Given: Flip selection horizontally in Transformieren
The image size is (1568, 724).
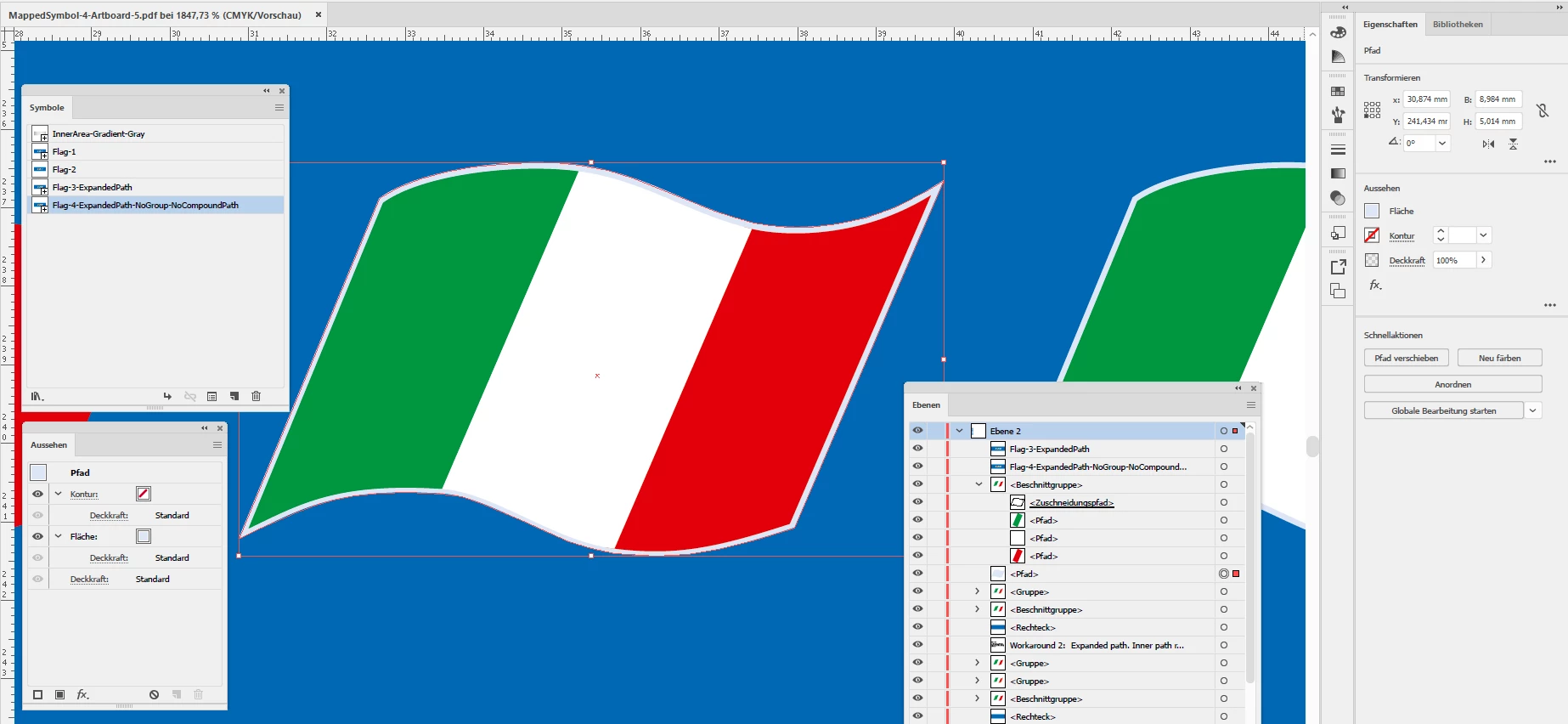Looking at the screenshot, I should tap(1488, 144).
